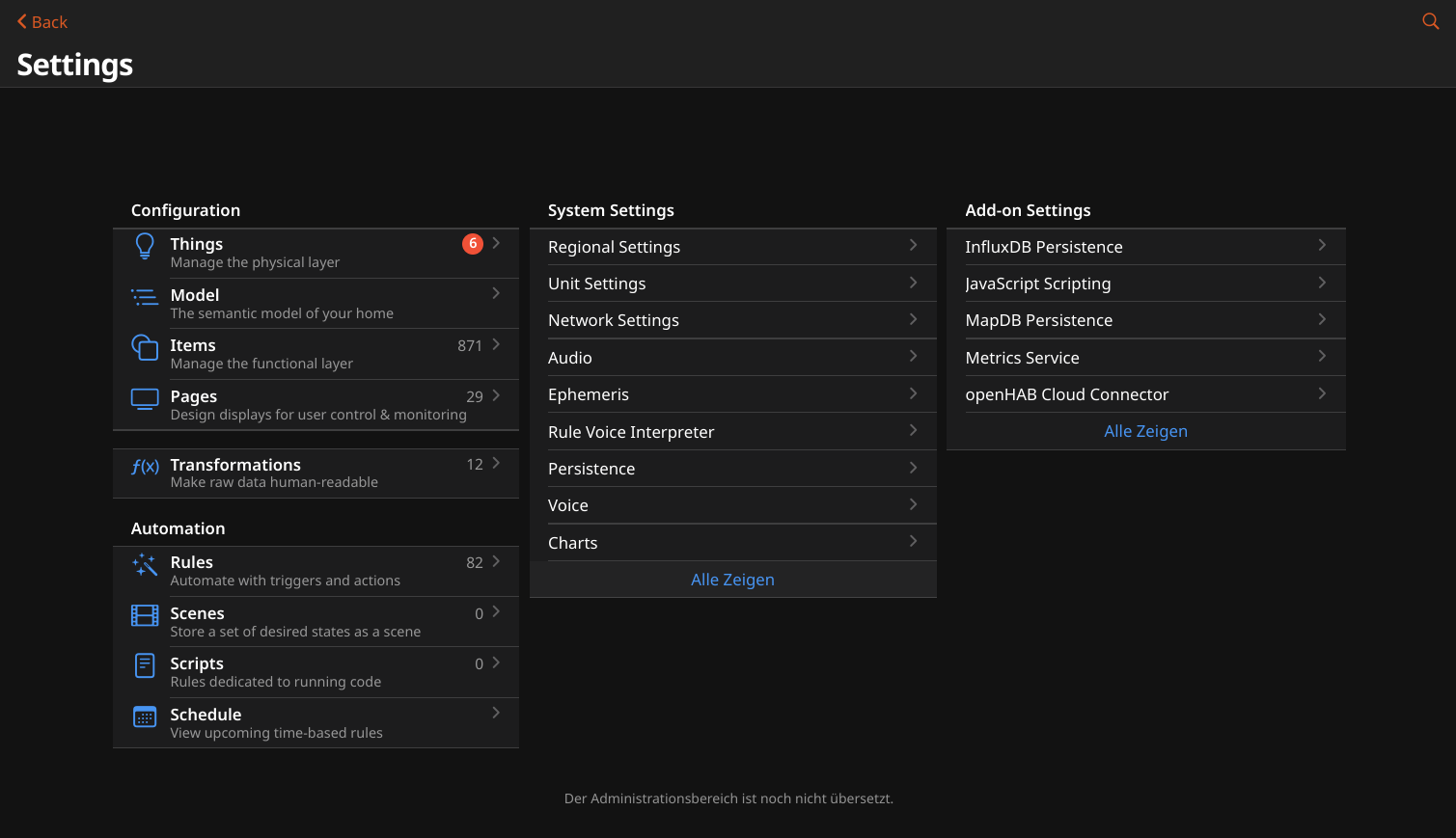Open the Rule Voice Interpreter entry

tap(631, 432)
